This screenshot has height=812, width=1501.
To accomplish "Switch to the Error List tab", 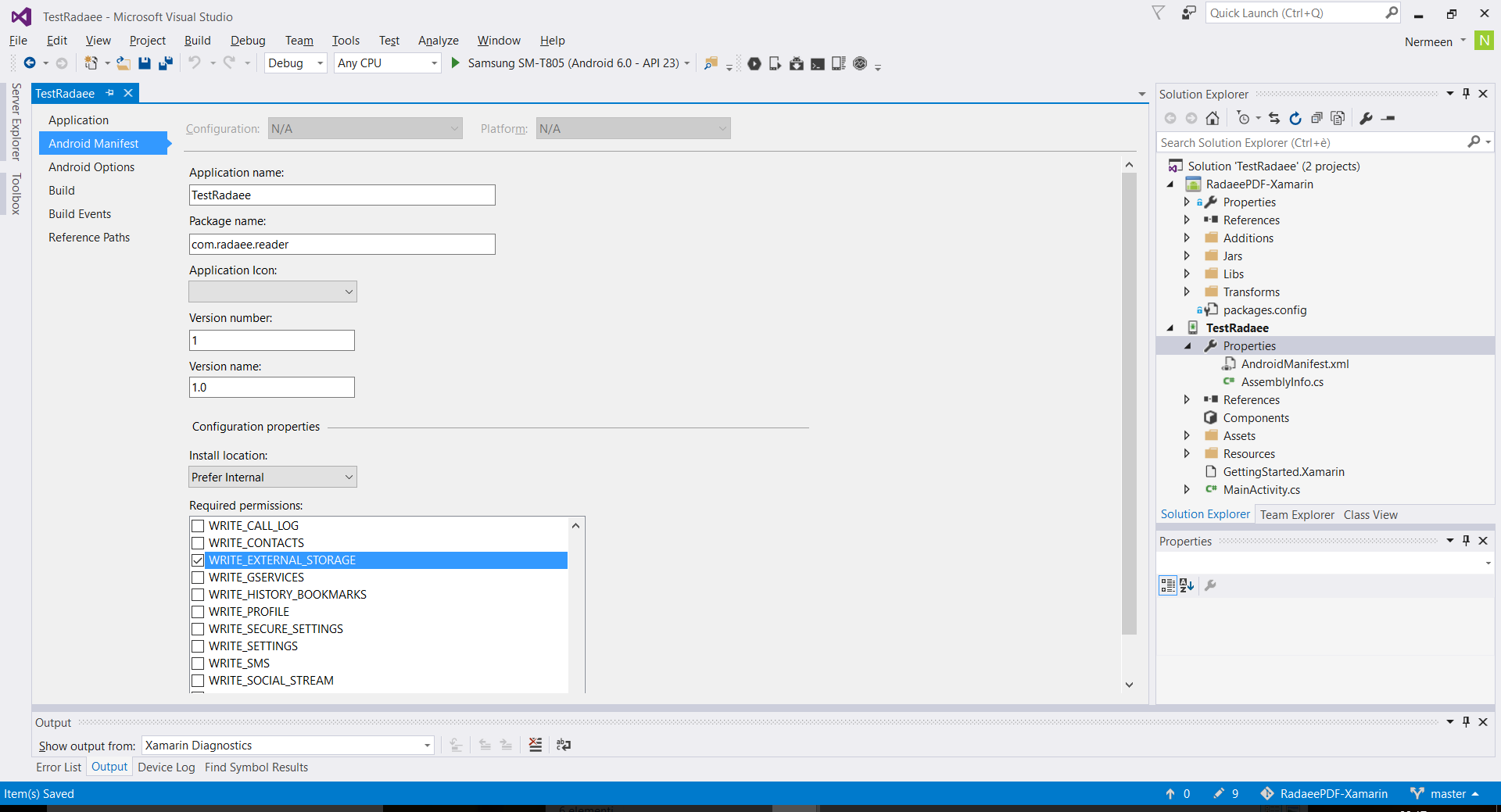I will point(59,767).
